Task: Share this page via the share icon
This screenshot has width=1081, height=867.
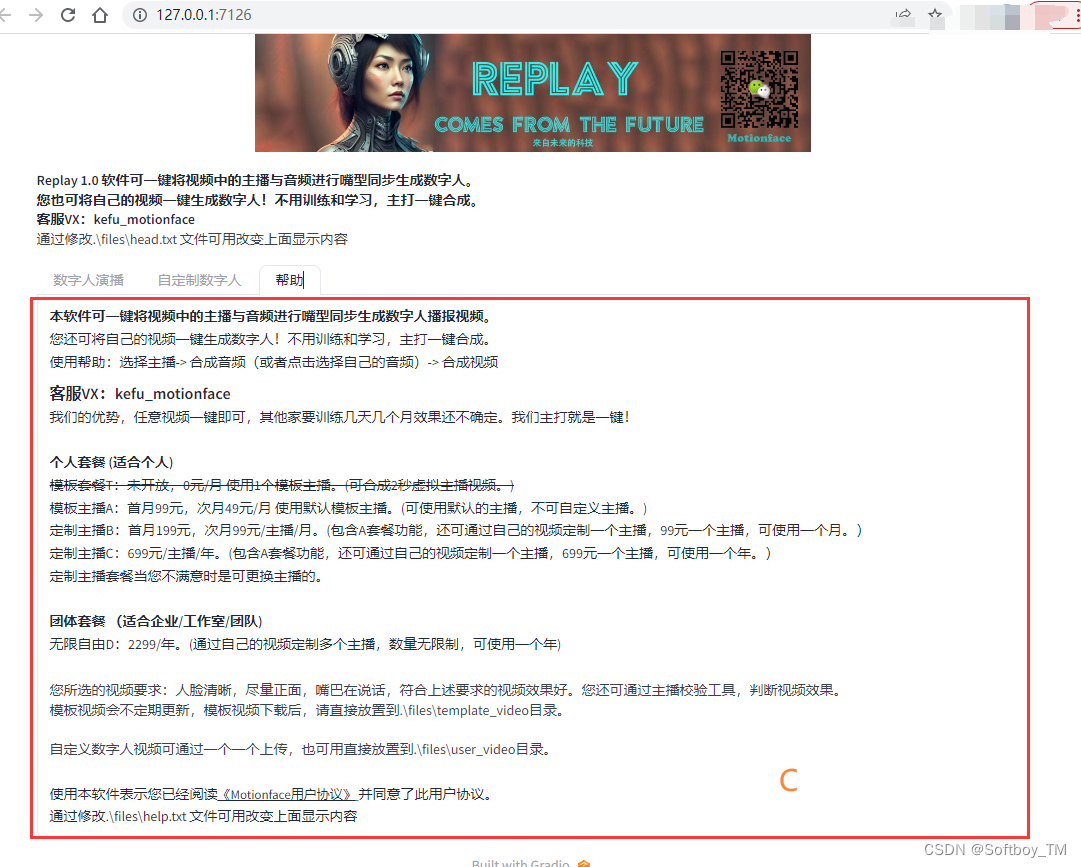Action: (x=903, y=14)
